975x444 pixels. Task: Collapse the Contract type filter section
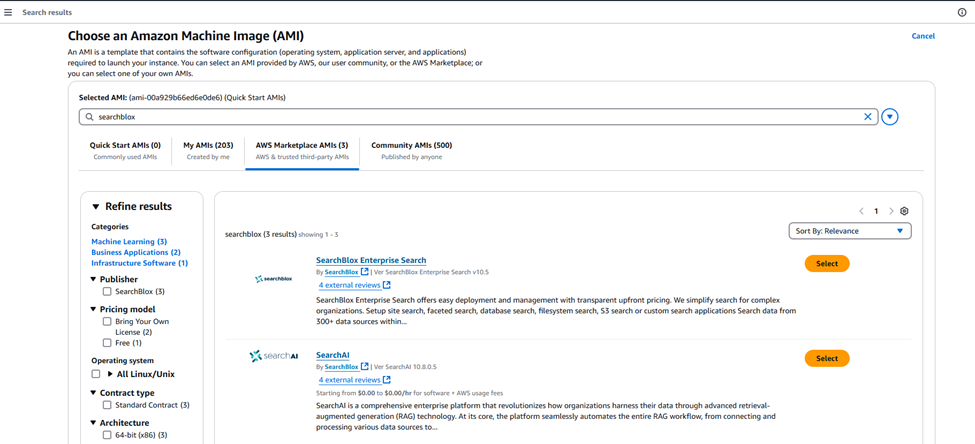[x=93, y=393]
